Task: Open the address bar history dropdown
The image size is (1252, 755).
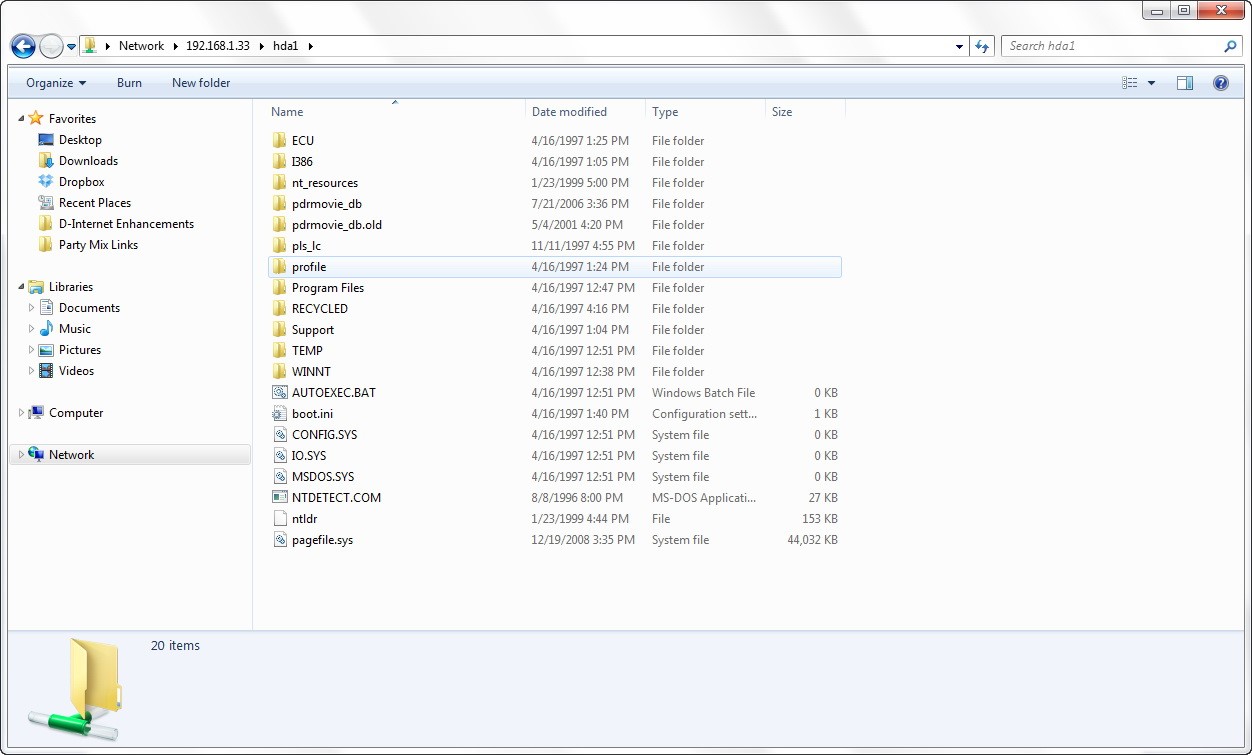Action: click(960, 46)
